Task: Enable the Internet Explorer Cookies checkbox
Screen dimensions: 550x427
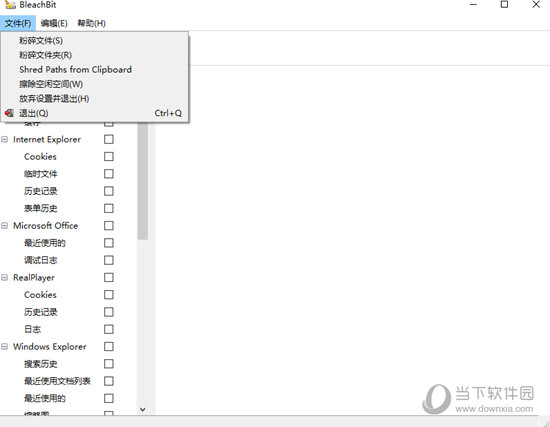Action: (x=109, y=156)
